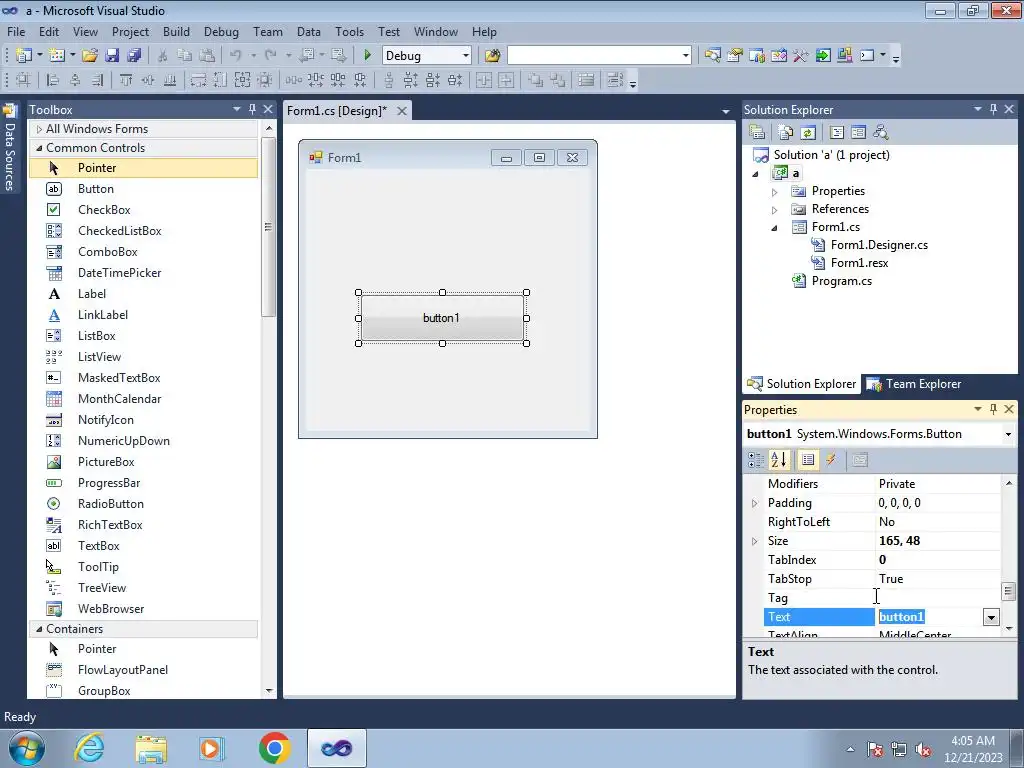Open the Data Sources side tab
This screenshot has width=1024, height=768.
(x=10, y=148)
